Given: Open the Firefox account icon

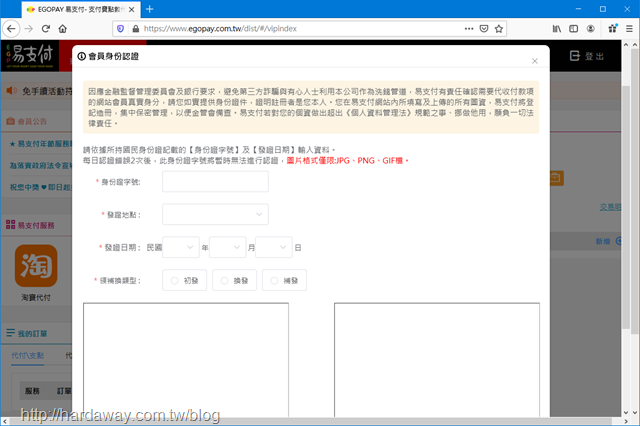Looking at the screenshot, I should [x=591, y=29].
